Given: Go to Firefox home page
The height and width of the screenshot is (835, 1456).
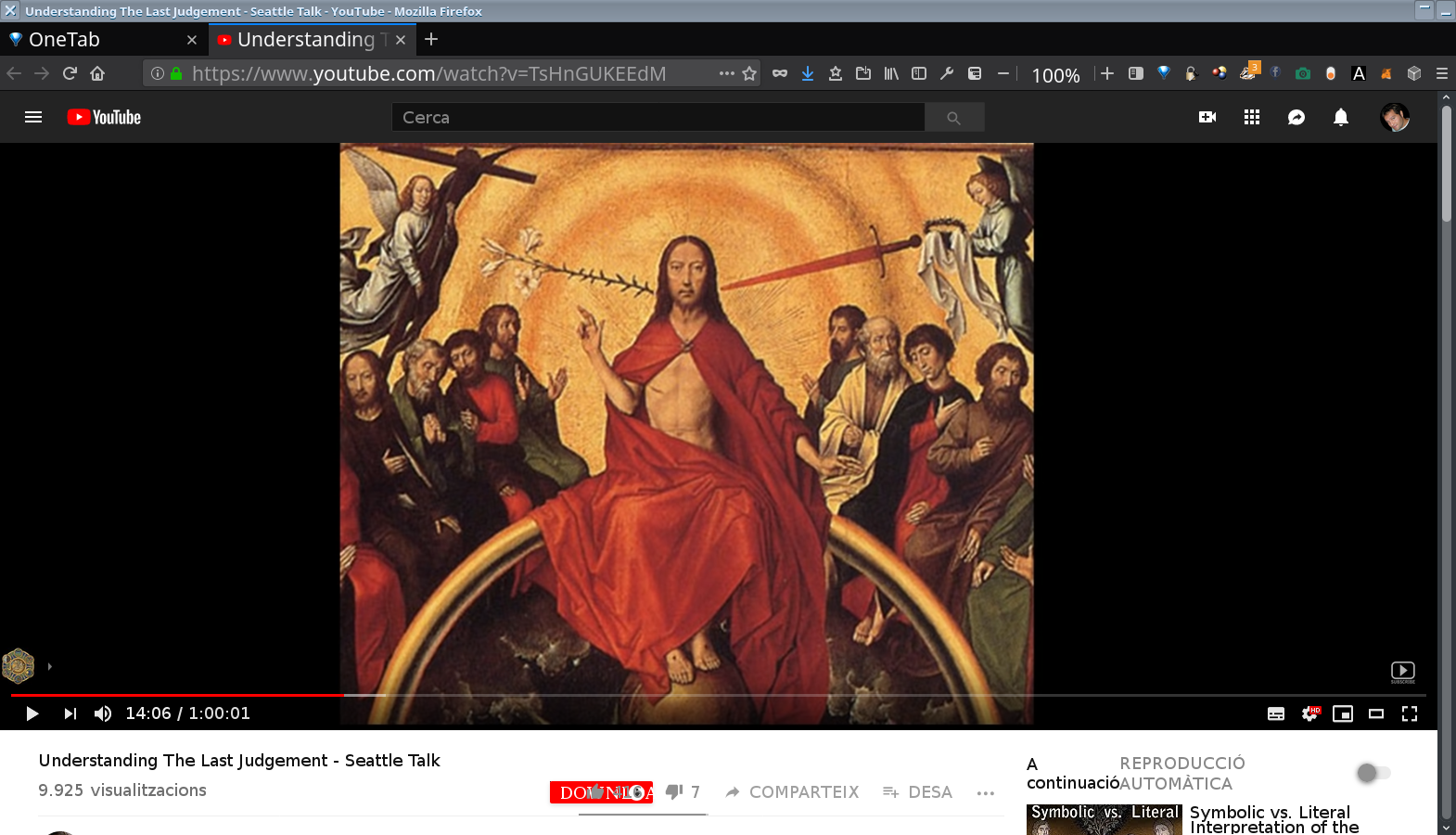Looking at the screenshot, I should [97, 73].
